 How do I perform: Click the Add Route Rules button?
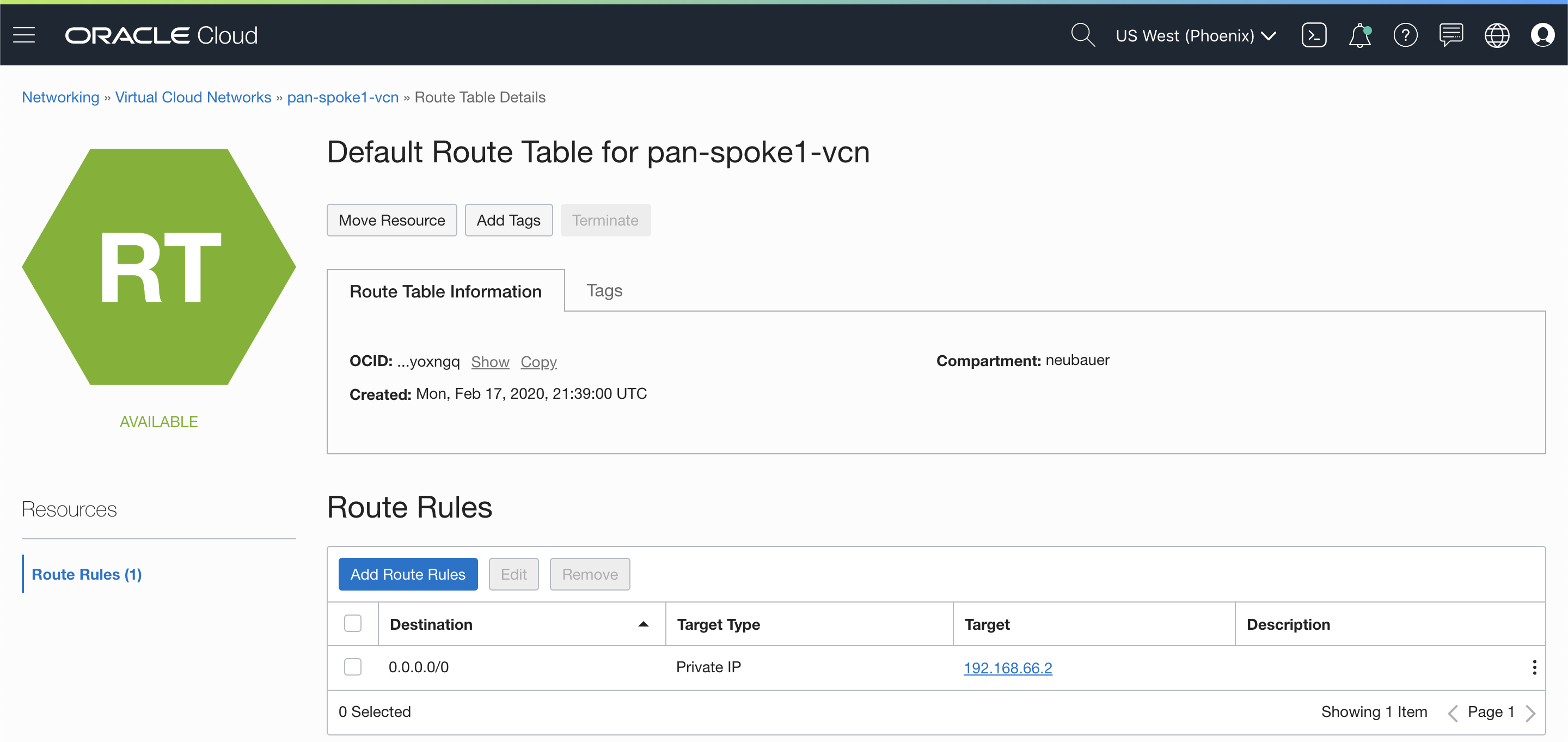coord(407,574)
